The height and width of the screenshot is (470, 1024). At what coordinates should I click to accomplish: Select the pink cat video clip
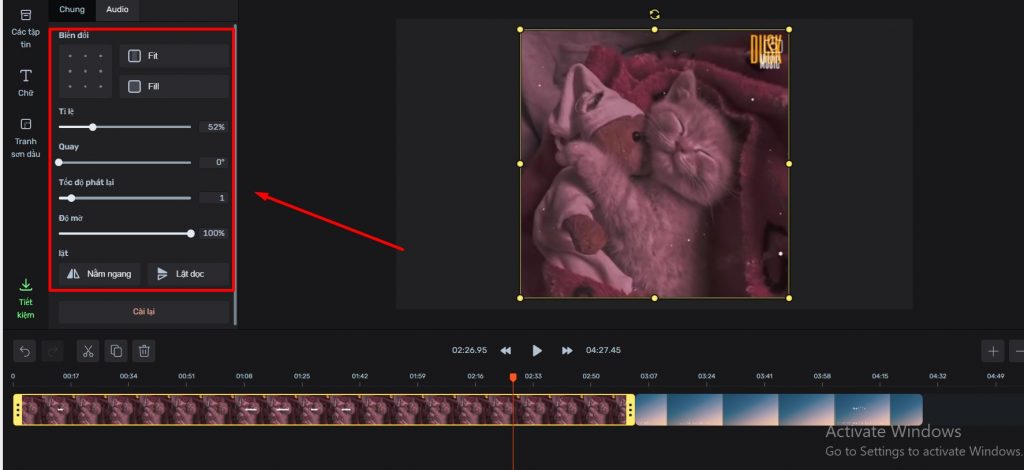pyautogui.click(x=324, y=410)
